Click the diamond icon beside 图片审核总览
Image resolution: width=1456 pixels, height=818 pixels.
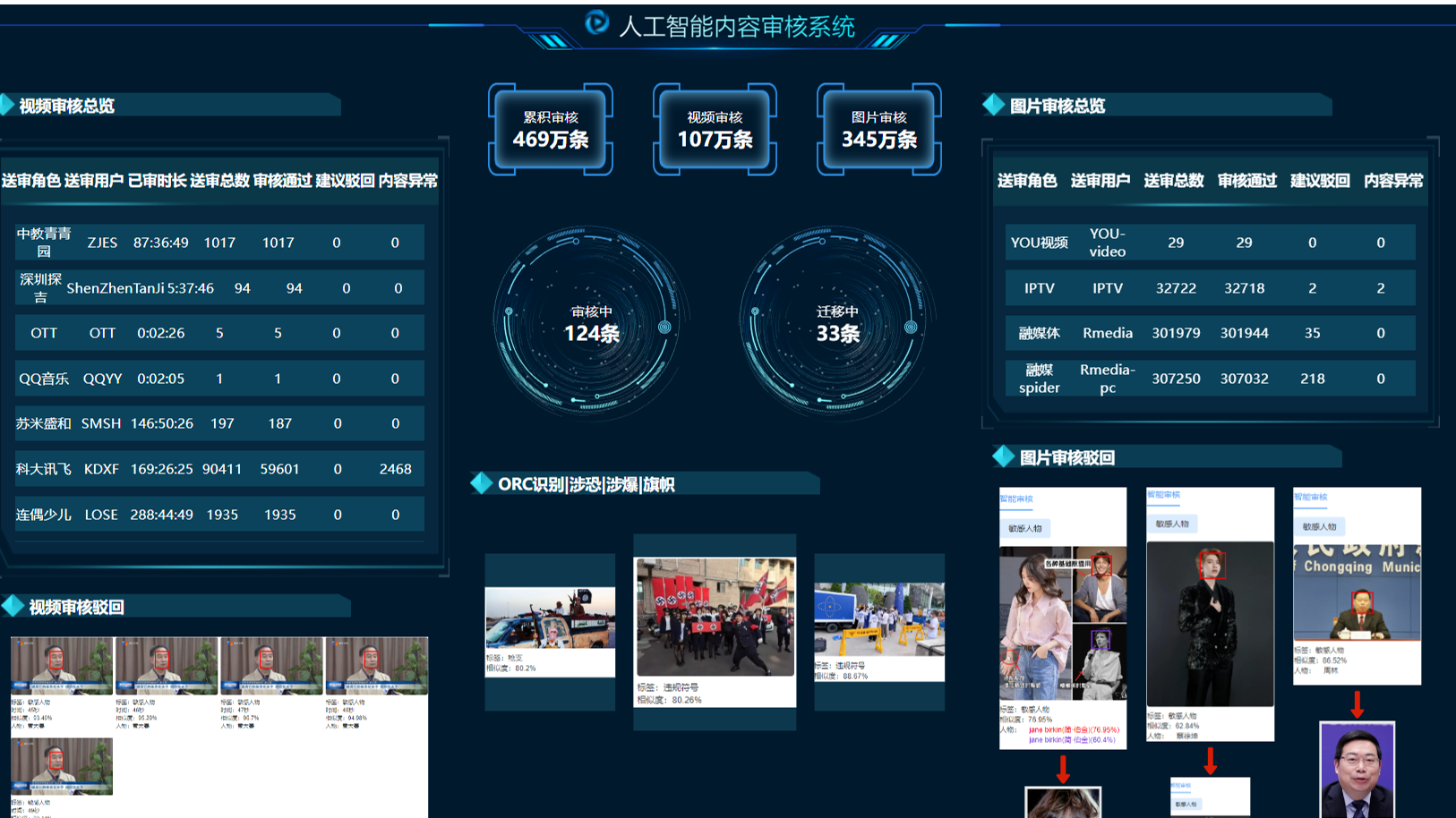point(993,105)
